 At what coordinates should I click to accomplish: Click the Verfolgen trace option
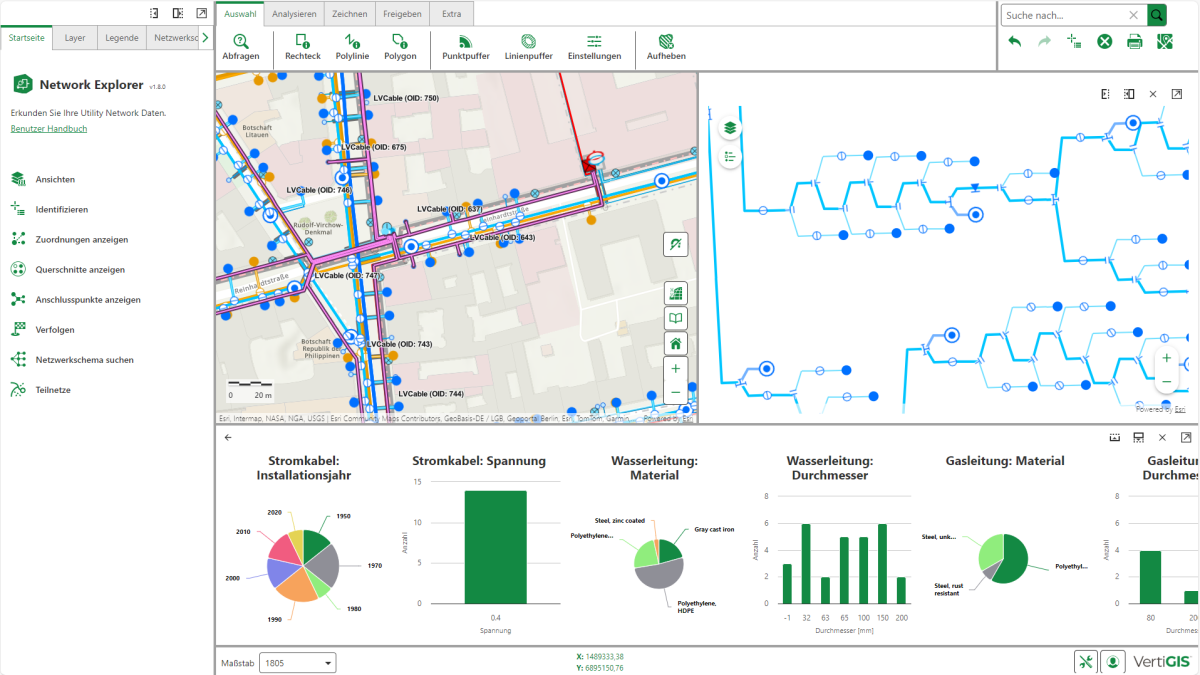[55, 330]
